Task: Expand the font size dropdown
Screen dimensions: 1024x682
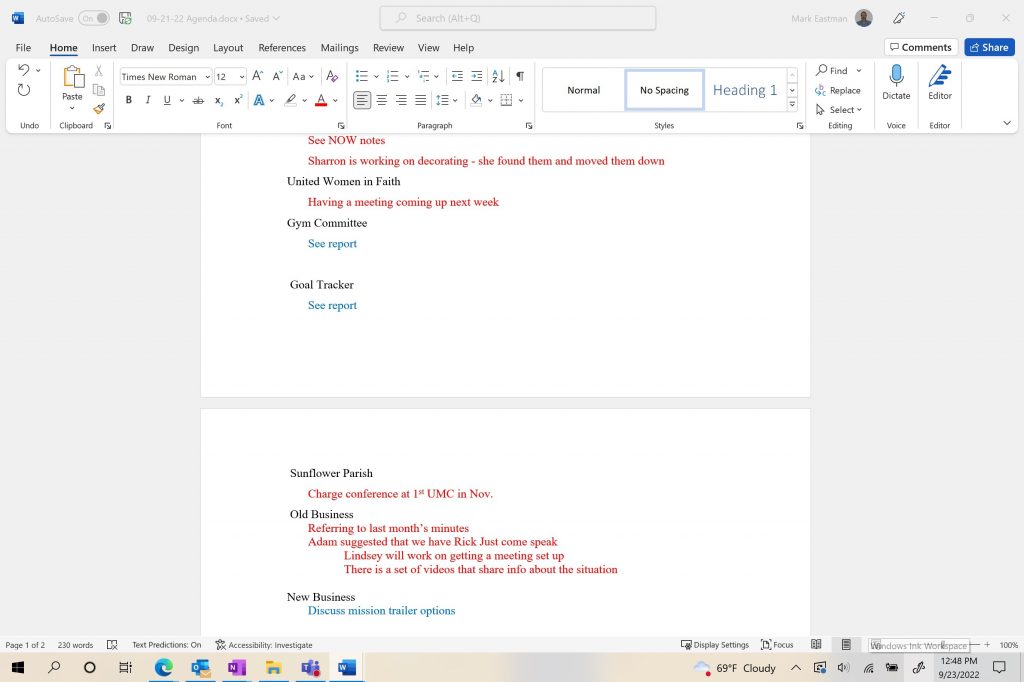Action: pyautogui.click(x=242, y=77)
